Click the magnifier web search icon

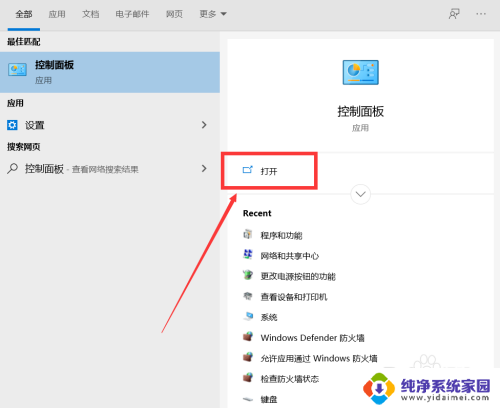point(12,169)
